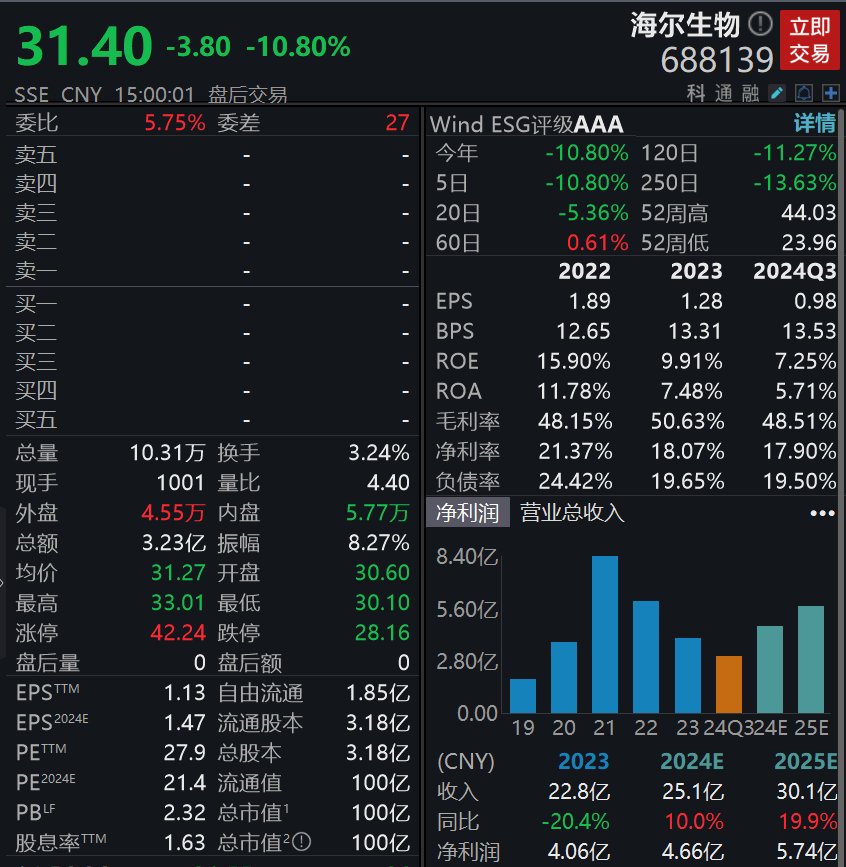This screenshot has height=867, width=846.
Task: Select the 2023 ROE value 9.91%
Action: [692, 361]
